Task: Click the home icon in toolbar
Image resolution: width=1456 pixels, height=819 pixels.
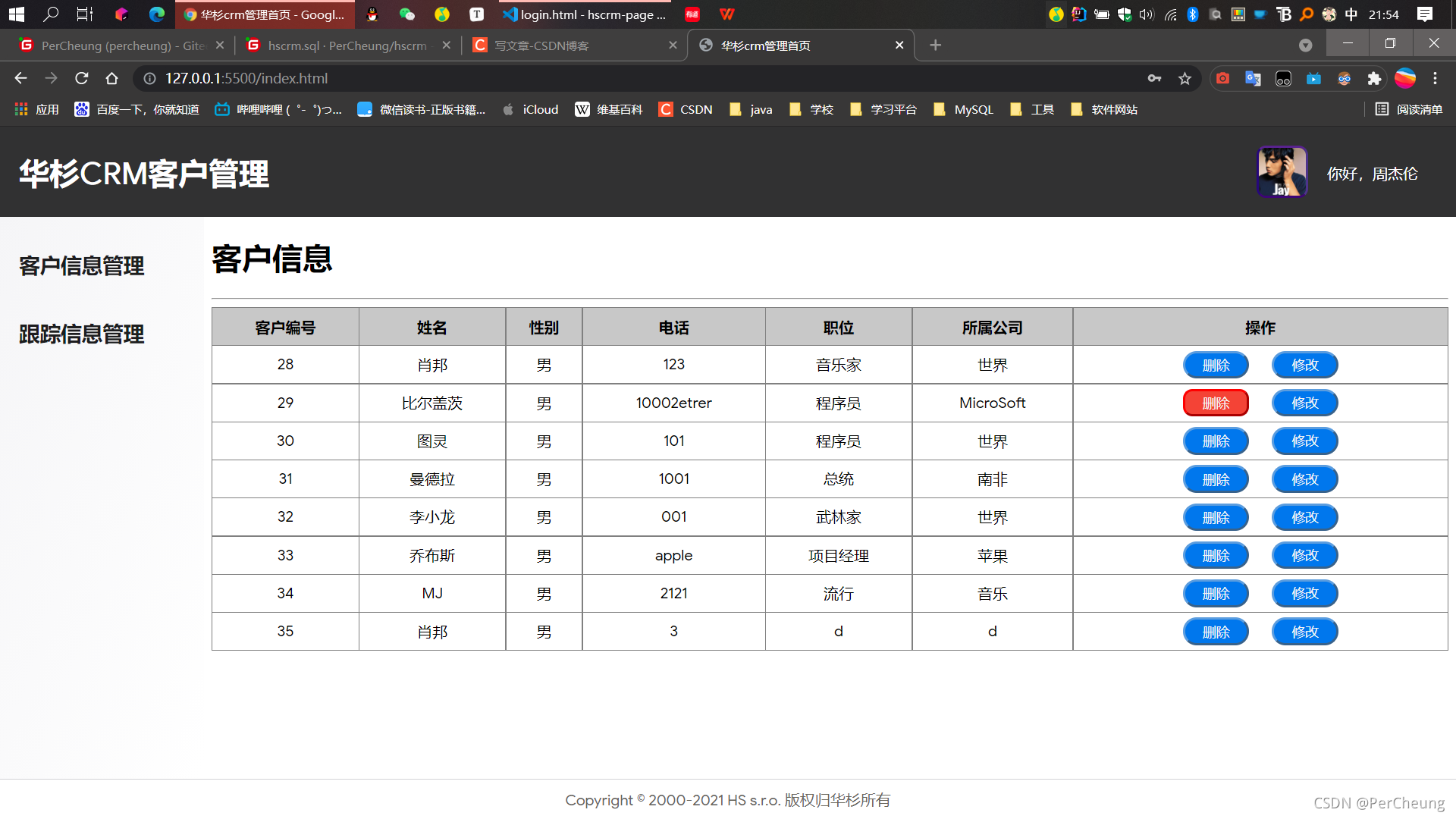Action: pyautogui.click(x=111, y=78)
